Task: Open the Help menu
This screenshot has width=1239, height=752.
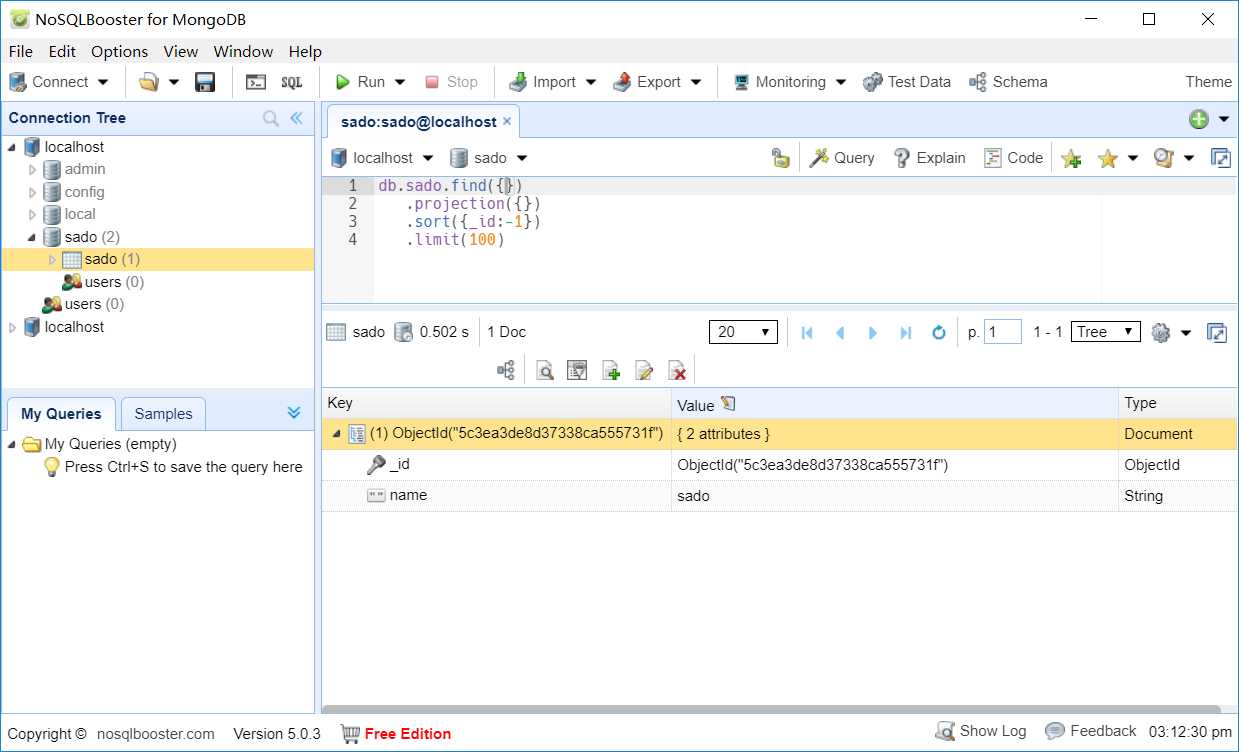Action: point(305,51)
